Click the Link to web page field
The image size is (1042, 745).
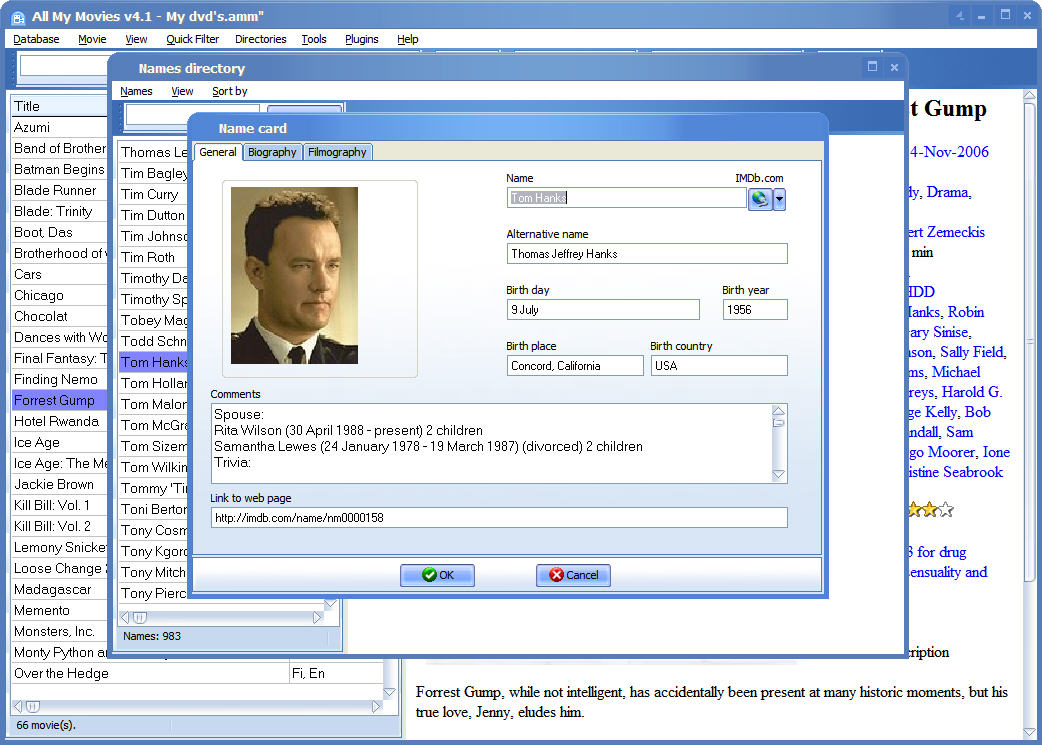pos(499,518)
